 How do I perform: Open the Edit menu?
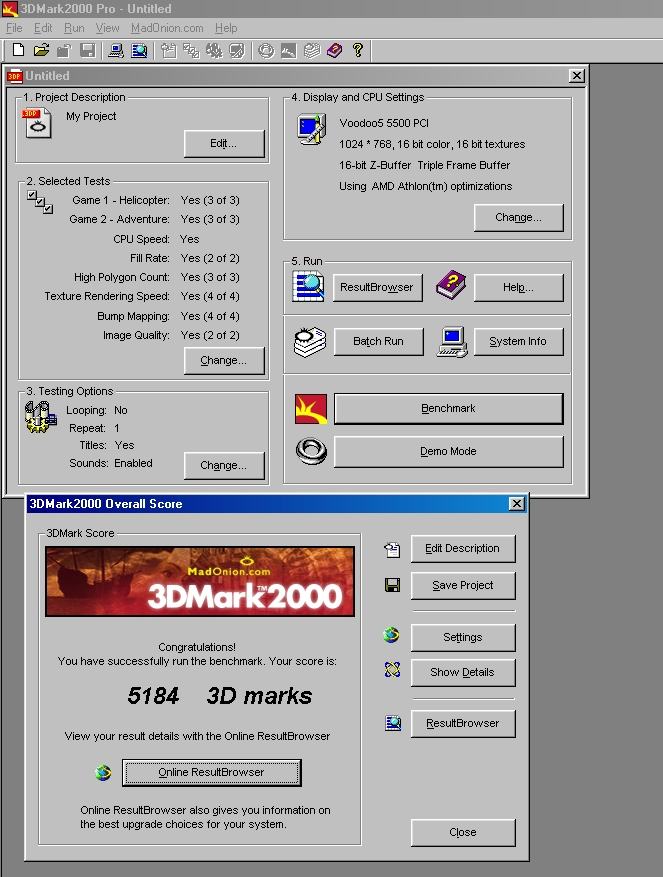tap(43, 28)
